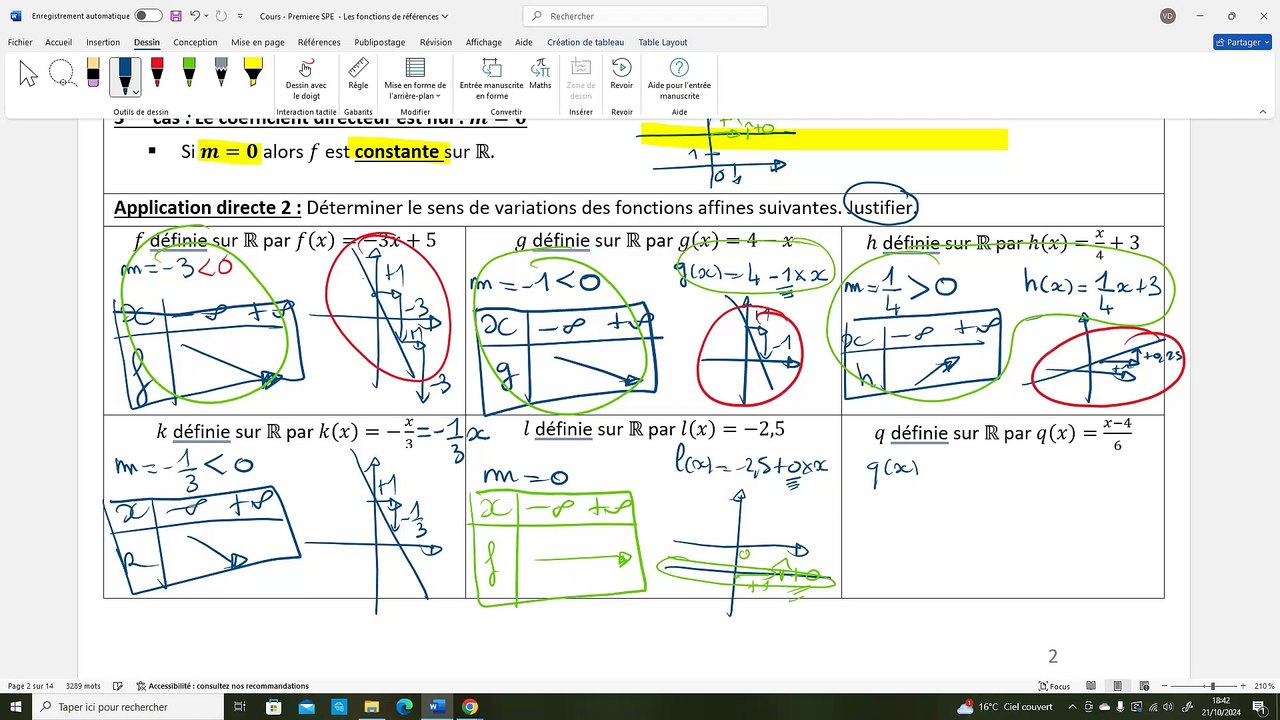Open the Partager share dropdown

[x=1241, y=42]
